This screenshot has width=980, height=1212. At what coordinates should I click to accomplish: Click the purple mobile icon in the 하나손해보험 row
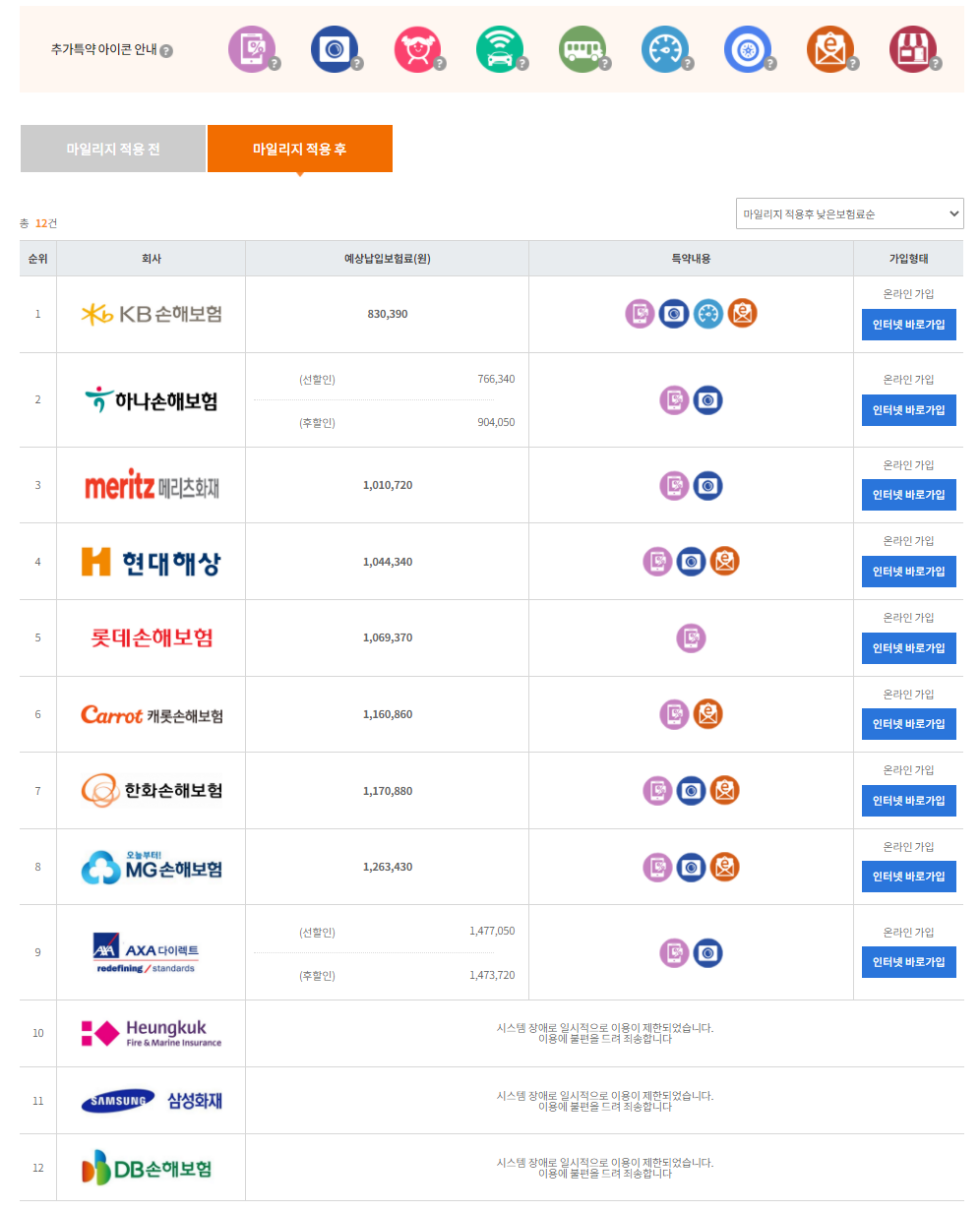click(674, 400)
